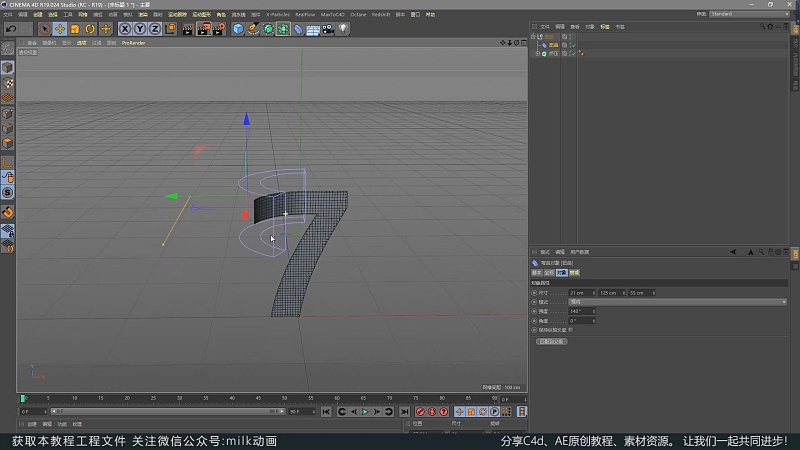
Task: Switch to Texture mode checker icon
Action: click(x=8, y=83)
